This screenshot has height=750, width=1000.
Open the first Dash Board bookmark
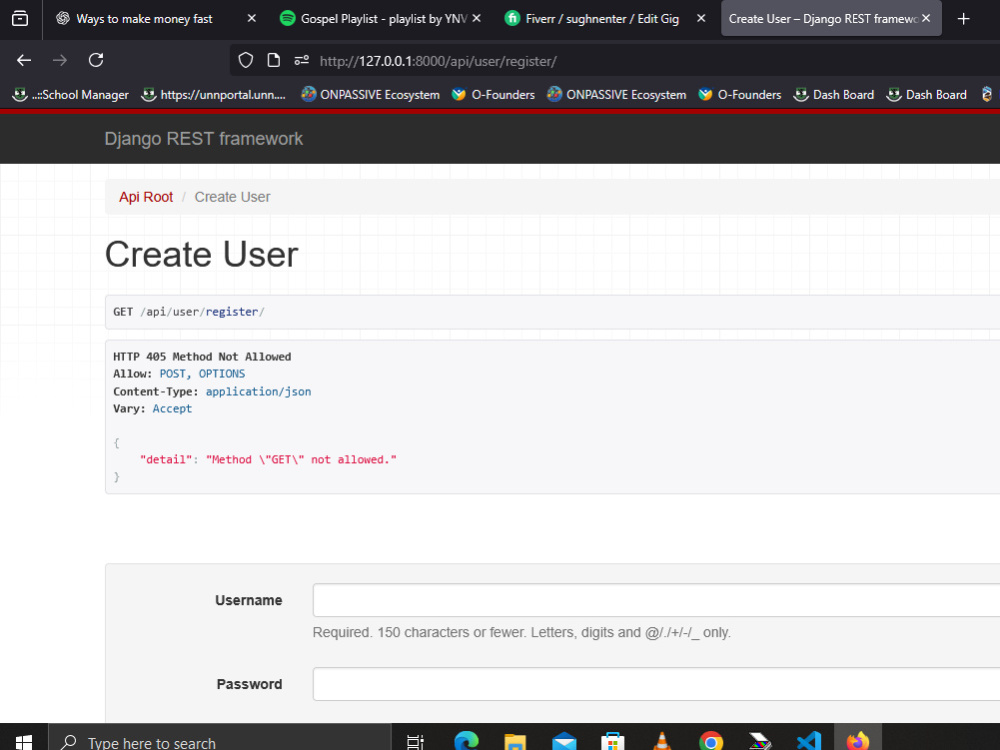834,94
